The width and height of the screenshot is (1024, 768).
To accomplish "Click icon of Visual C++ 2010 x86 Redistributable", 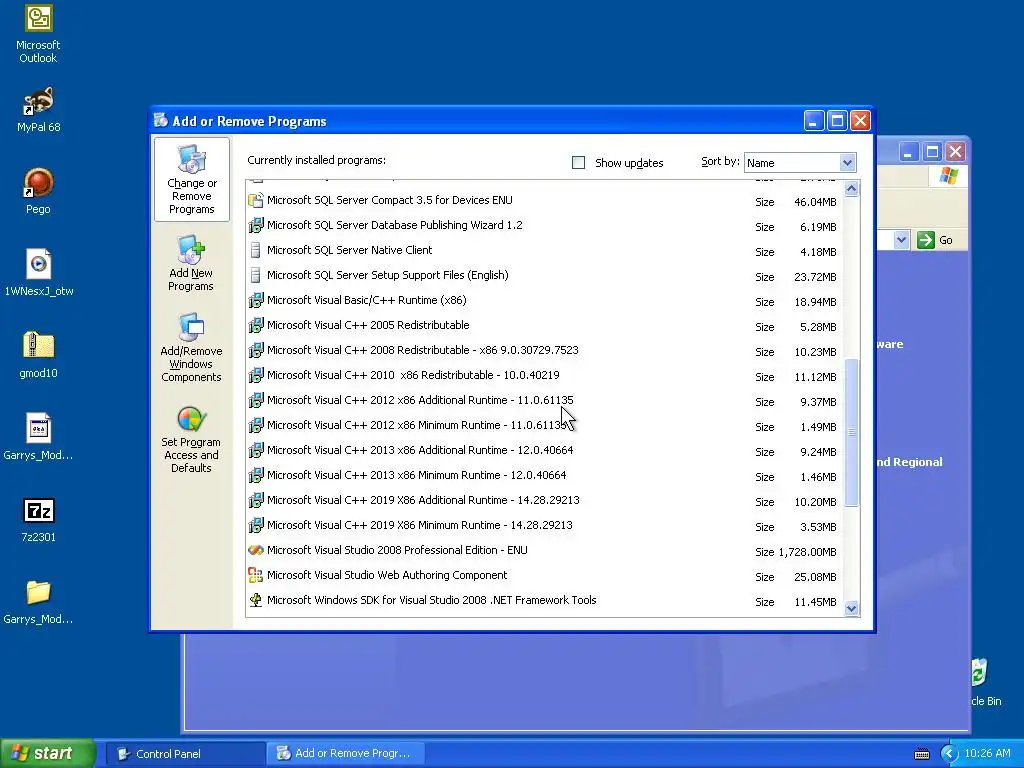I will click(x=256, y=376).
